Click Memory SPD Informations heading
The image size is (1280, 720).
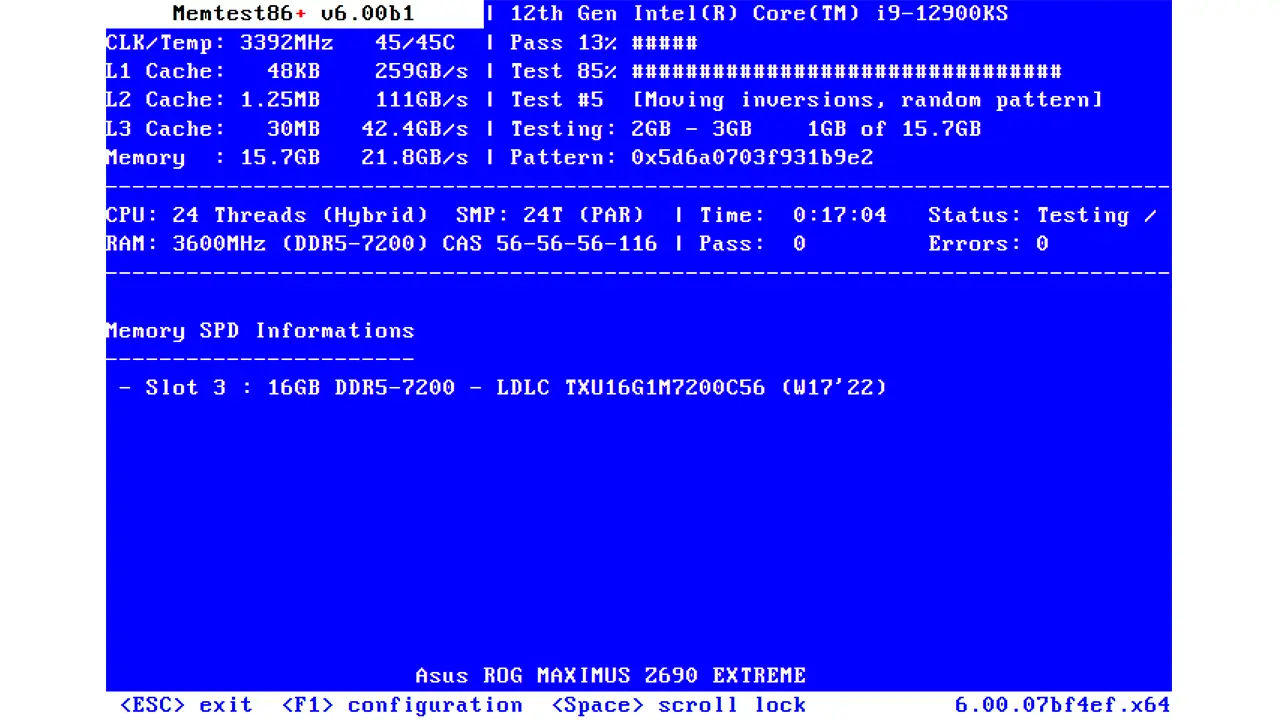pos(260,331)
